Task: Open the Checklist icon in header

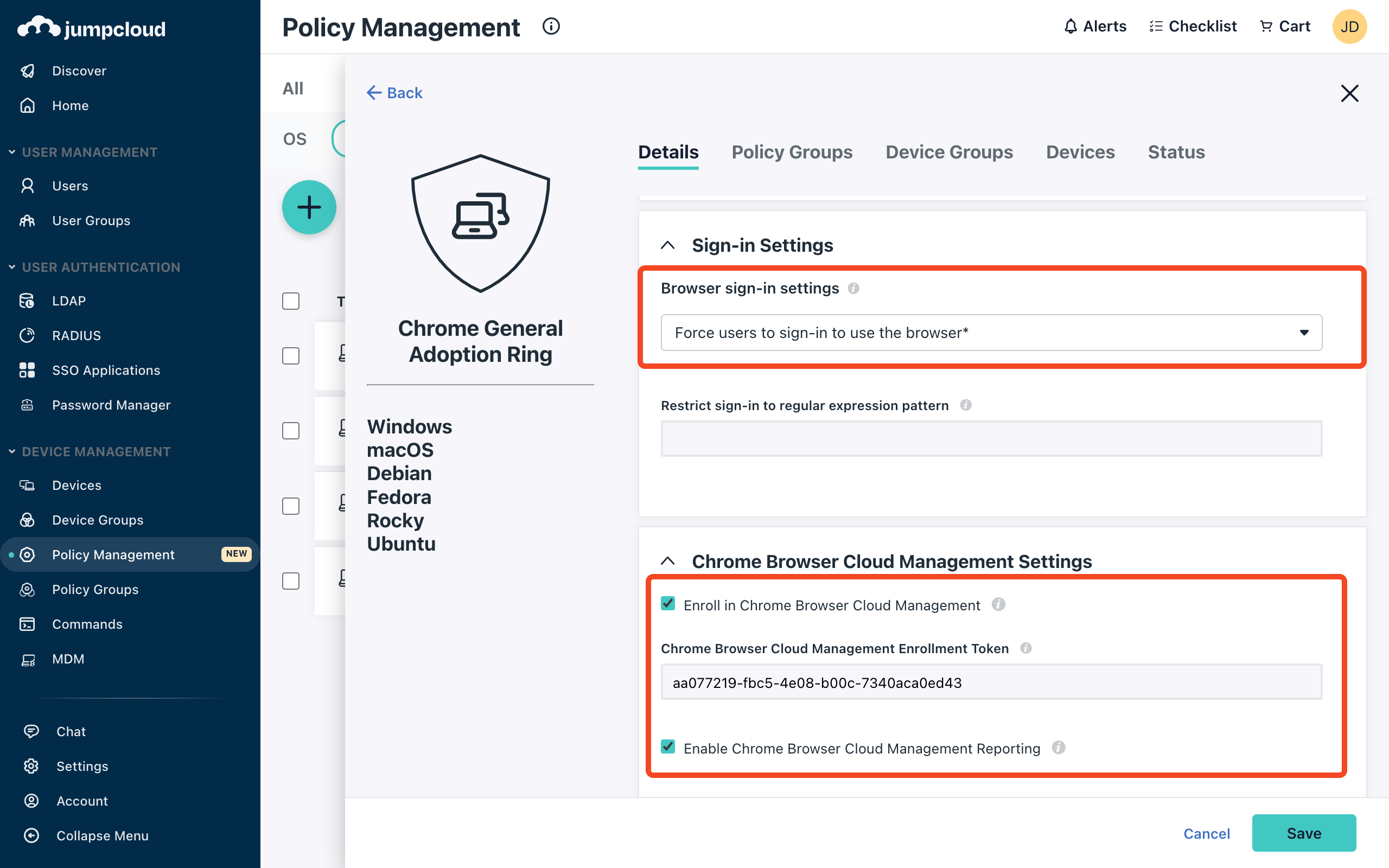Action: (1155, 27)
